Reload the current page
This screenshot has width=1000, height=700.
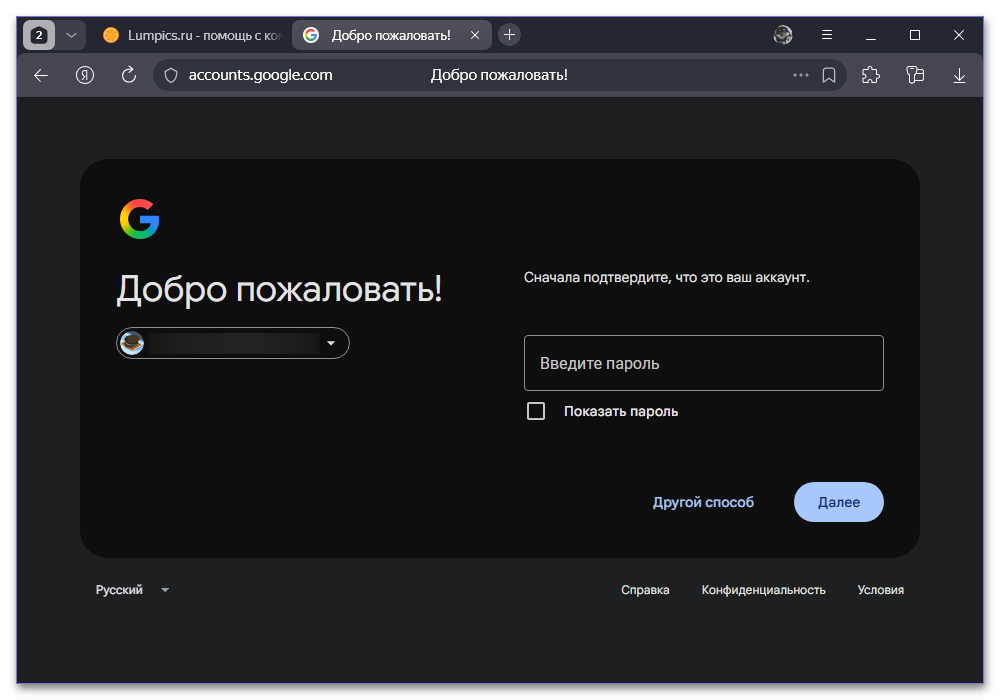[129, 75]
